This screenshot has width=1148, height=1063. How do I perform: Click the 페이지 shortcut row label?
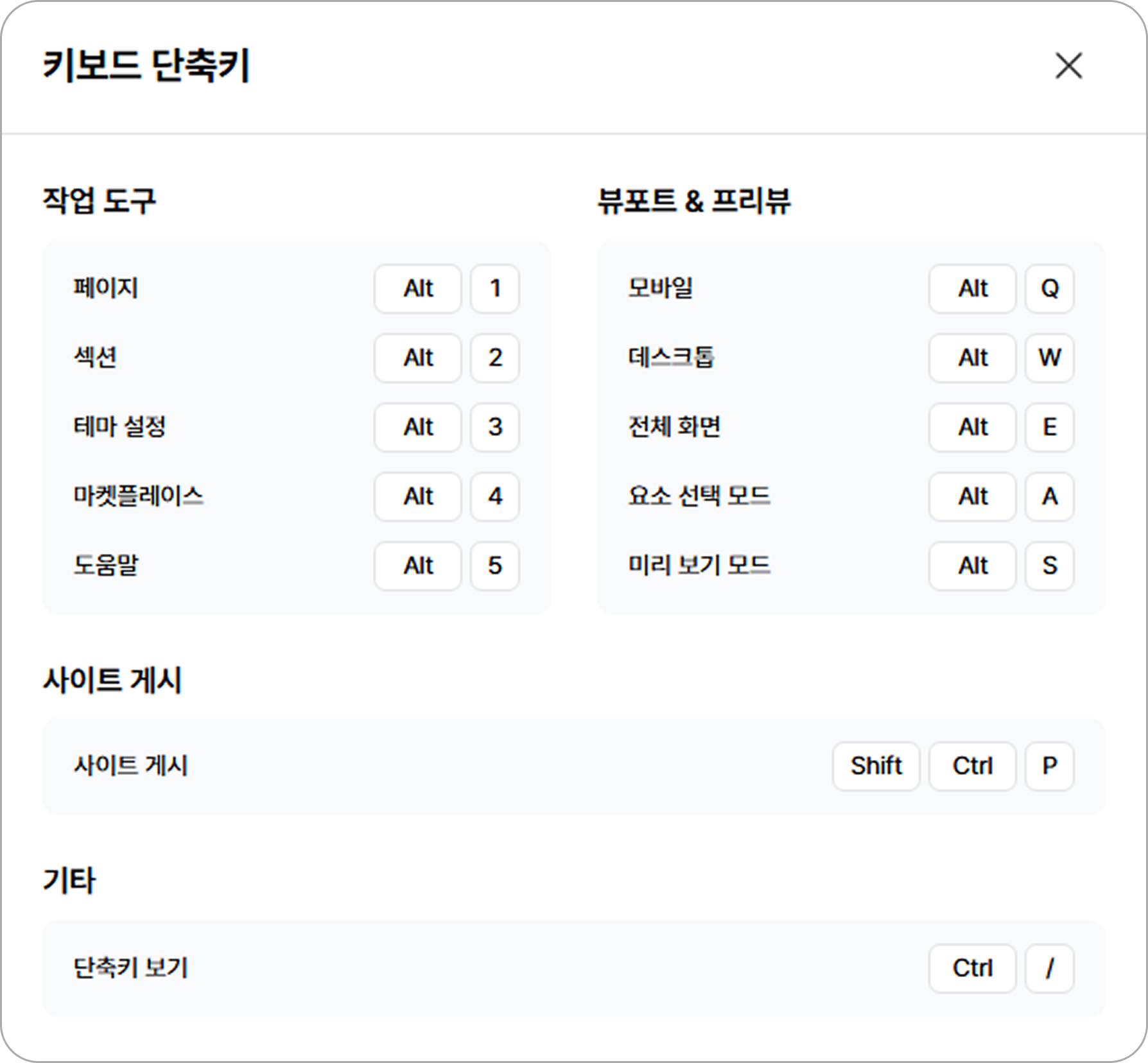106,288
